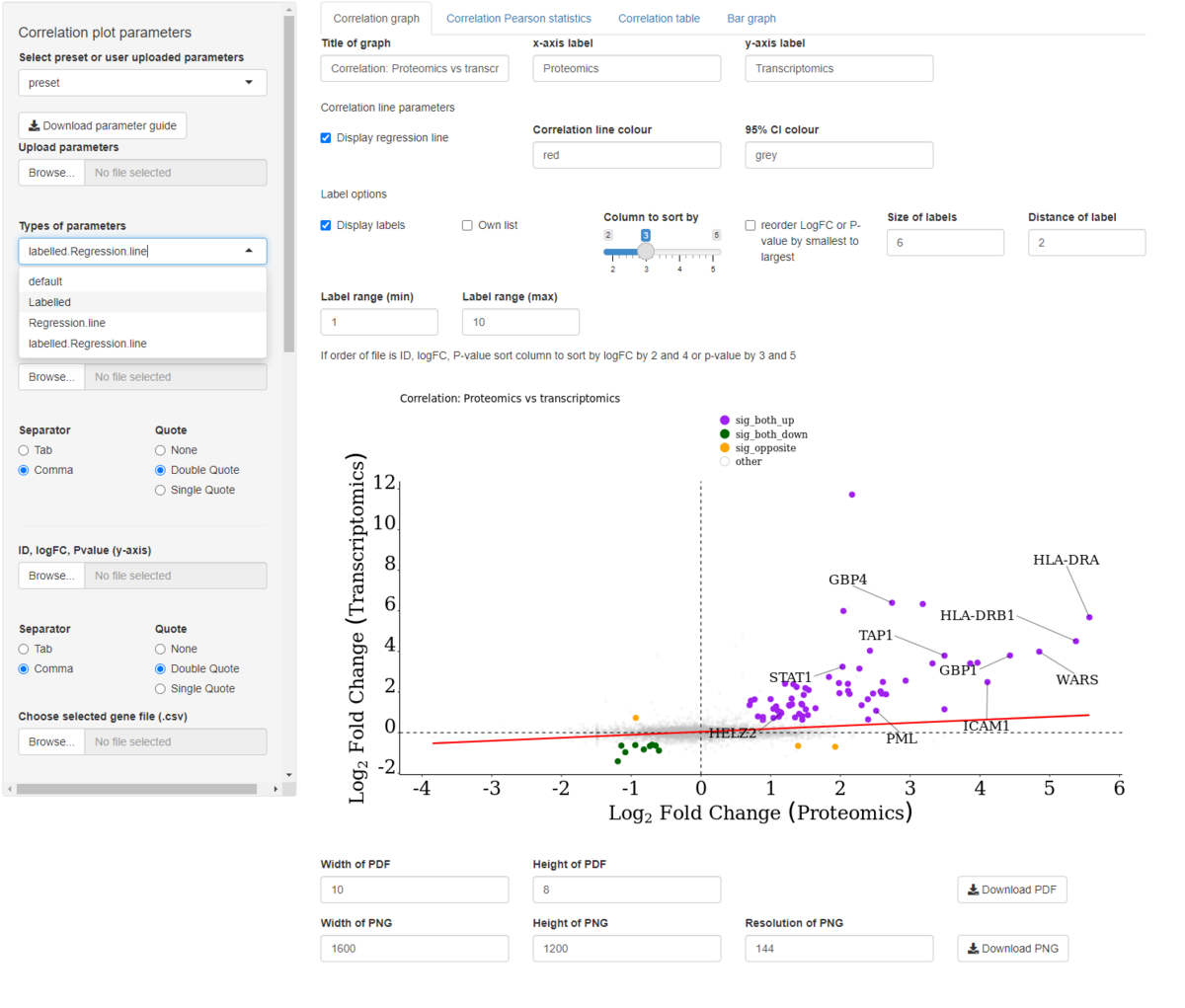Click Browse under Upload parameters
1185x1008 pixels.
pos(51,173)
